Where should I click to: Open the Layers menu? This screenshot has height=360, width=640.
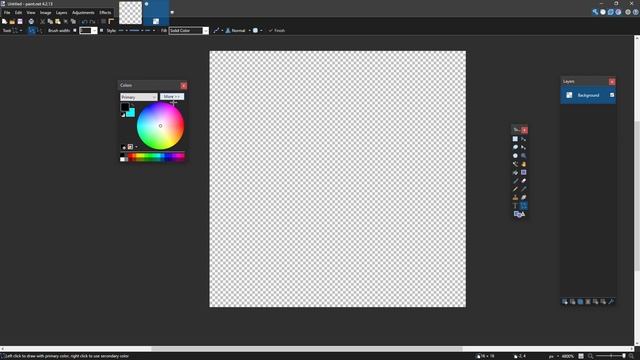point(61,13)
